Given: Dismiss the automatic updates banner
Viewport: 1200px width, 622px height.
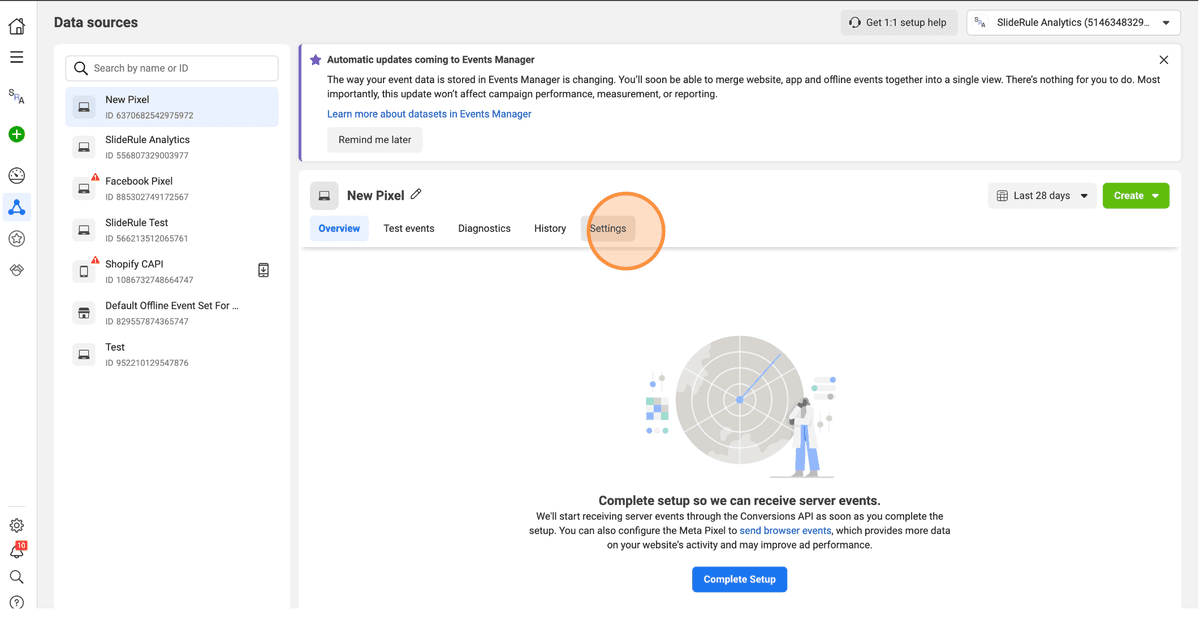Looking at the screenshot, I should 1163,60.
